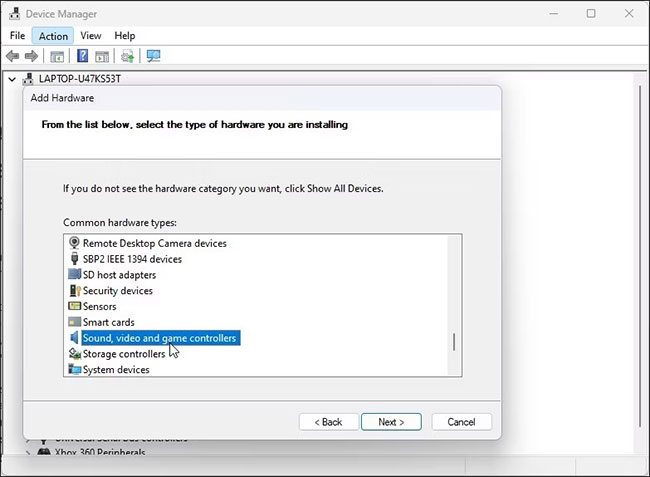Click the Forward arrow toolbar icon
Viewport: 650px width, 477px height.
click(x=32, y=56)
